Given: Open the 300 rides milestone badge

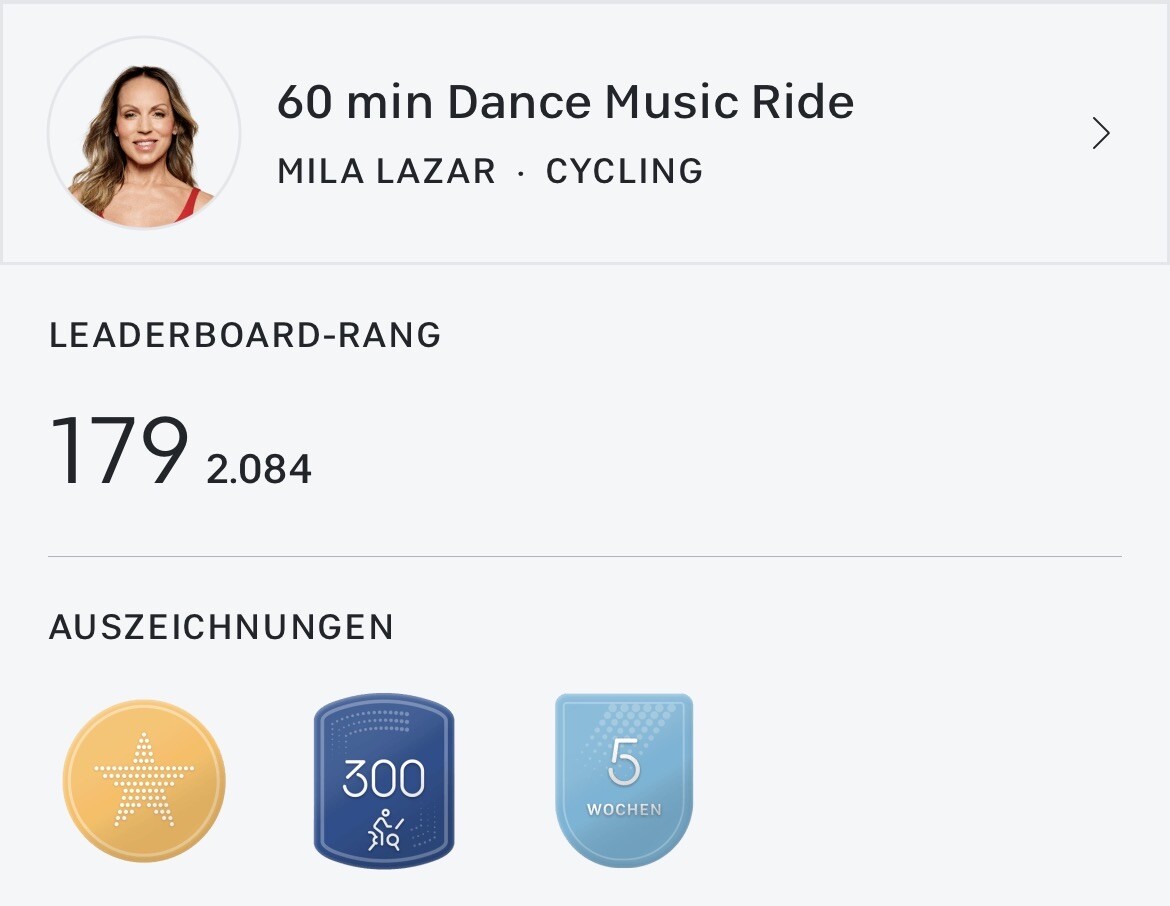Looking at the screenshot, I should 384,780.
